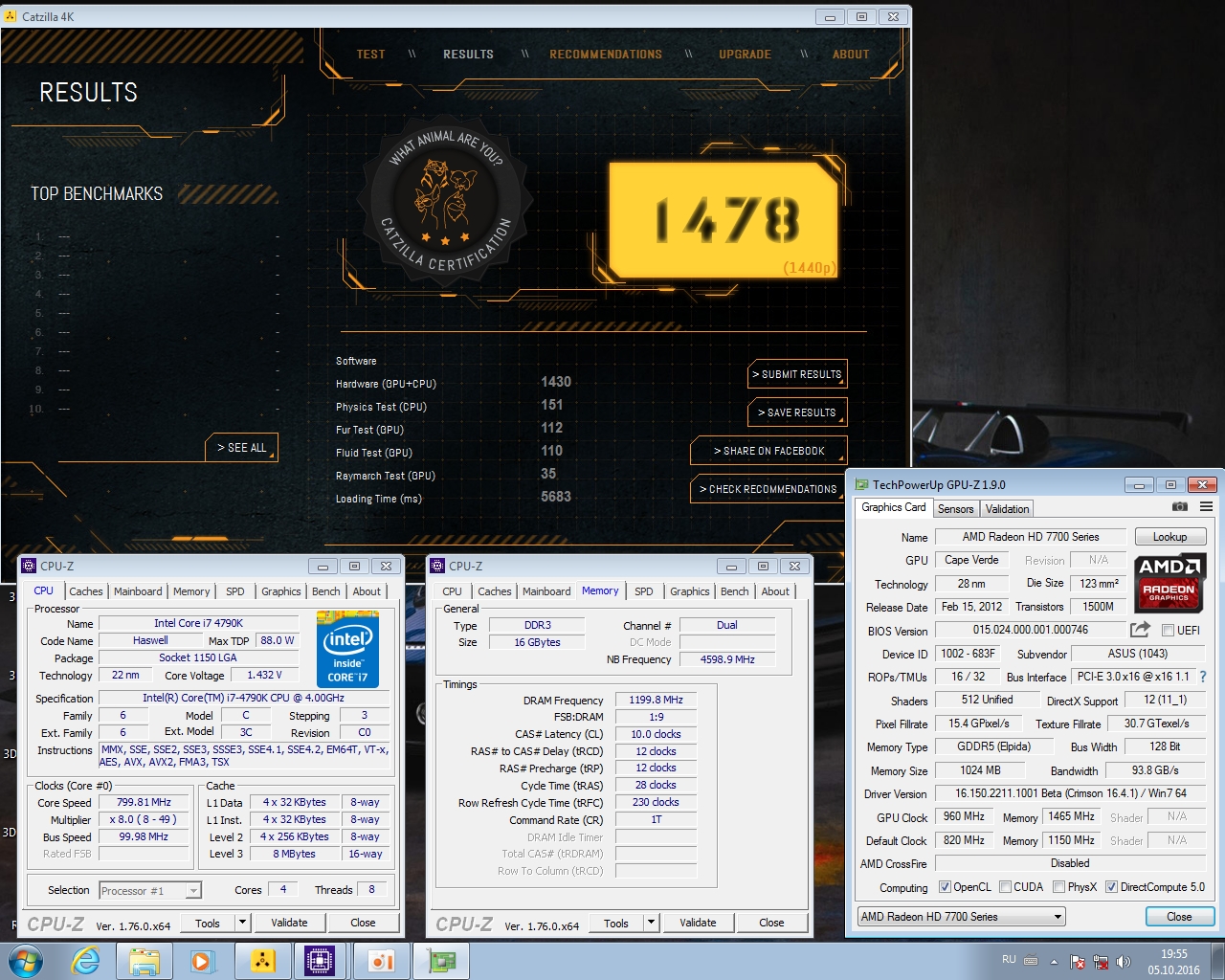The height and width of the screenshot is (980, 1225).
Task: Open Caches tab in left CPU-Z window
Action: pos(85,591)
